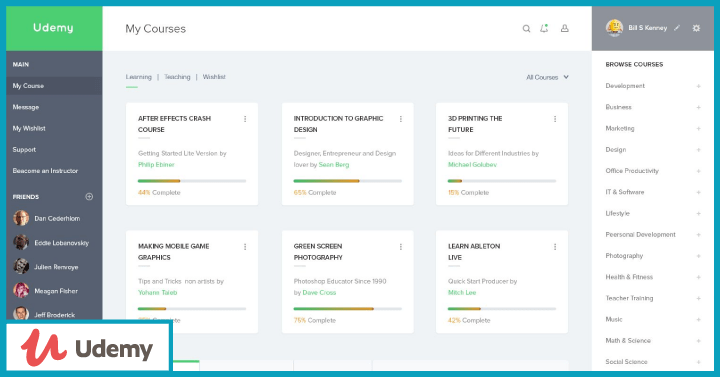Open options menu on Introduction to Graphic Design card

click(401, 119)
